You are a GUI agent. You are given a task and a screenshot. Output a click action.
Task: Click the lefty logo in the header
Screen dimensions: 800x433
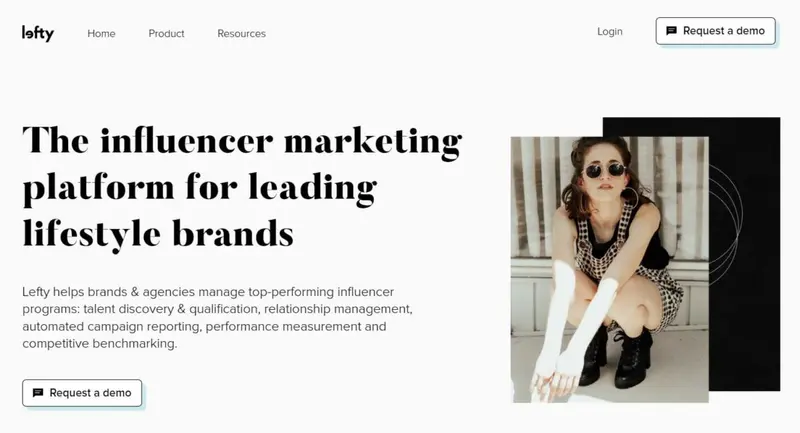pyautogui.click(x=38, y=33)
